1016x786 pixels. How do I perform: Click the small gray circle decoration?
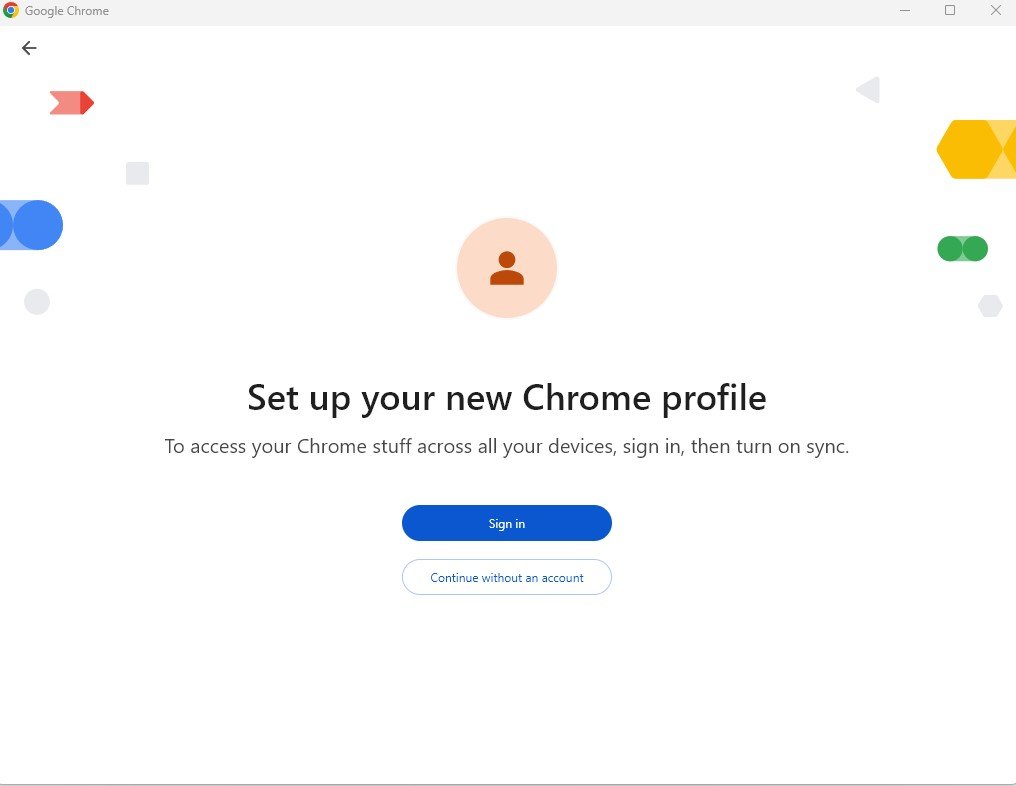[37, 302]
